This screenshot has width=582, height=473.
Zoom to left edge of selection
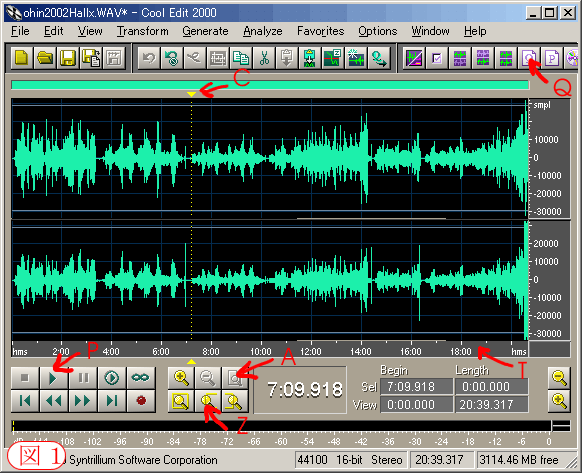(208, 401)
